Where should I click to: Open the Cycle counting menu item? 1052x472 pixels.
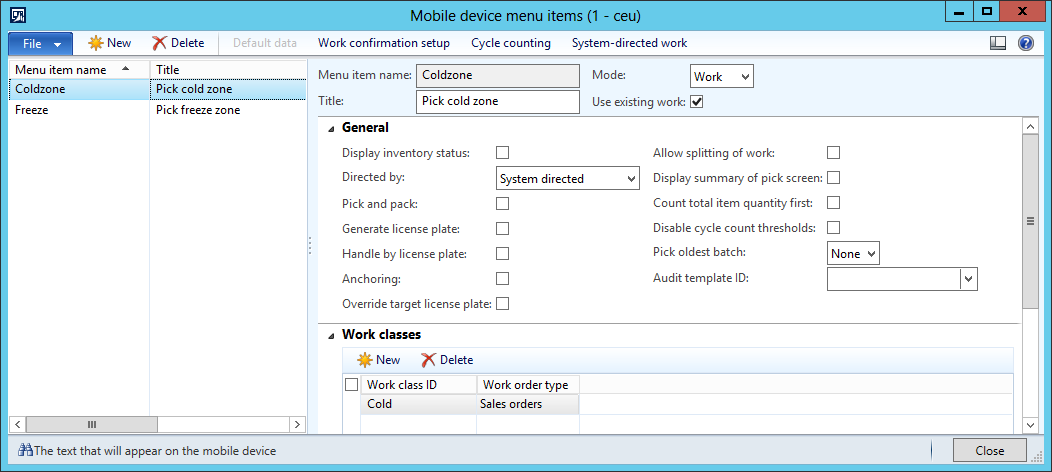pos(510,43)
